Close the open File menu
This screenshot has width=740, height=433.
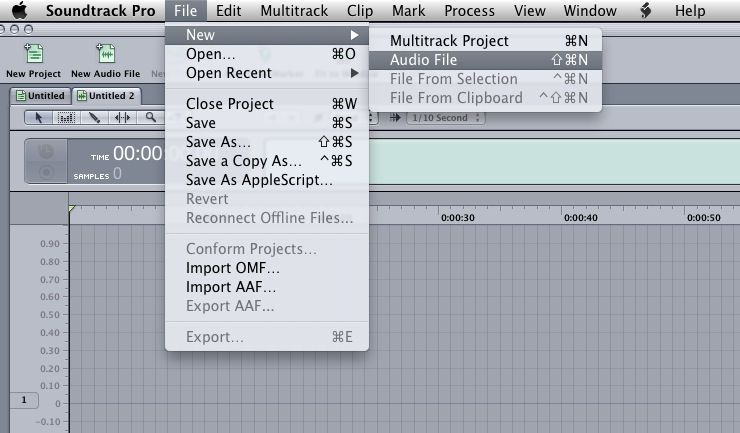pyautogui.click(x=185, y=10)
